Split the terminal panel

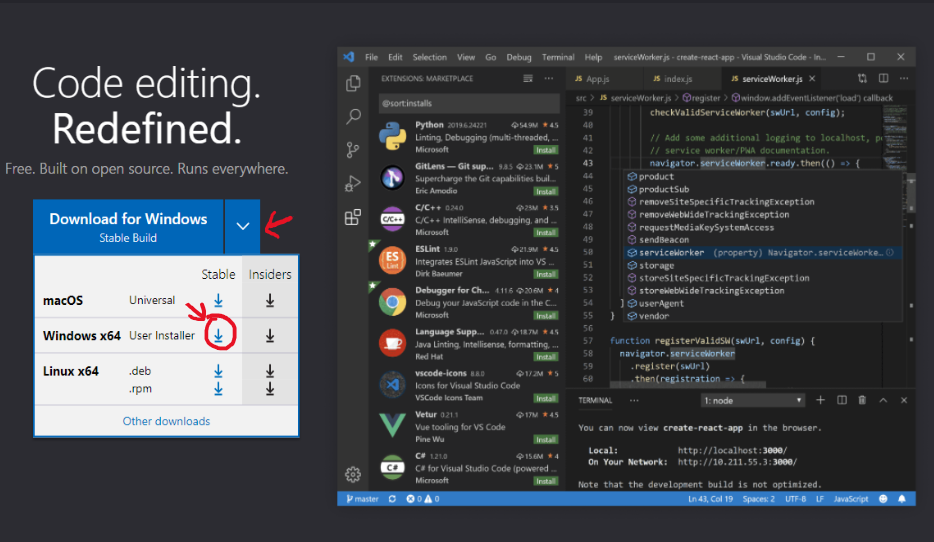842,400
